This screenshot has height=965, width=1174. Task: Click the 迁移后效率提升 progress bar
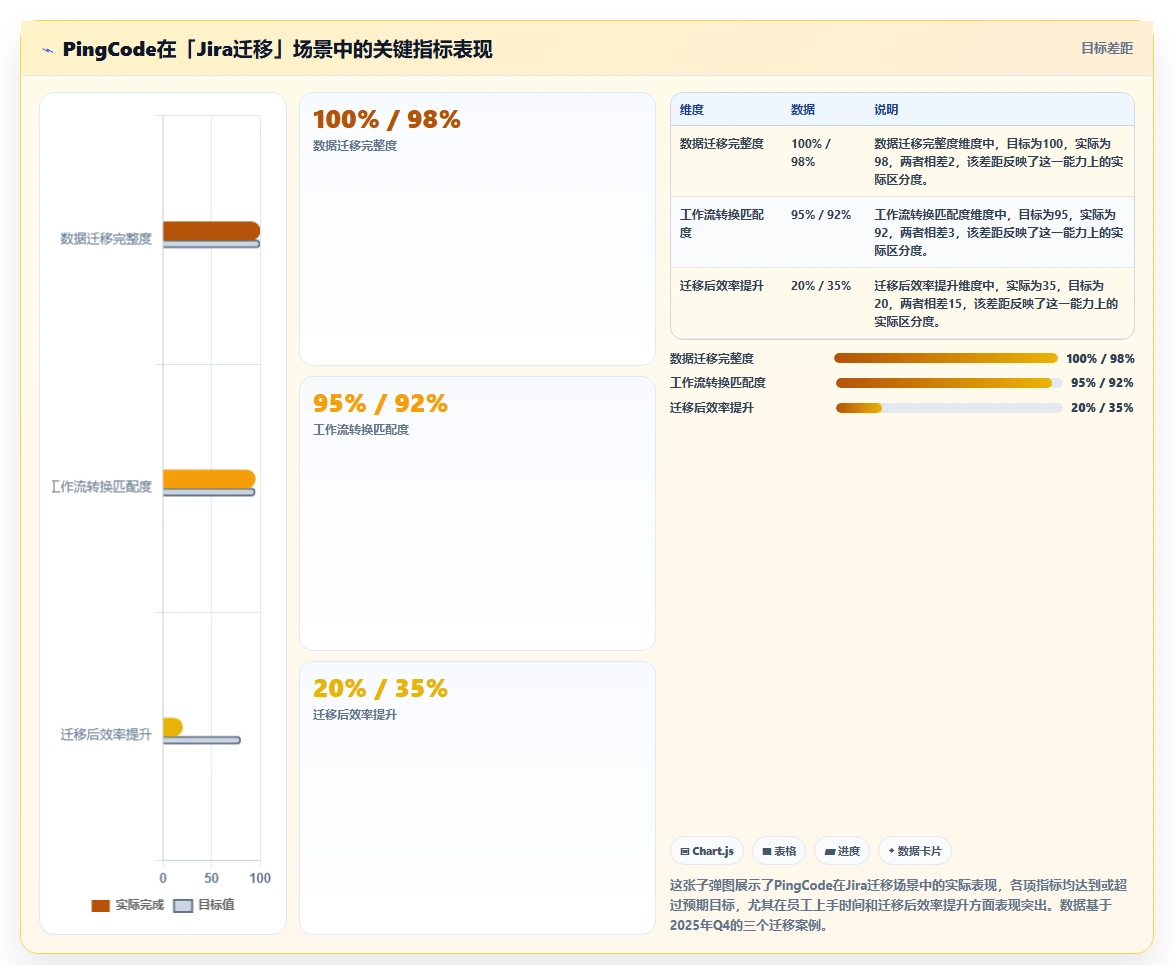pyautogui.click(x=949, y=408)
